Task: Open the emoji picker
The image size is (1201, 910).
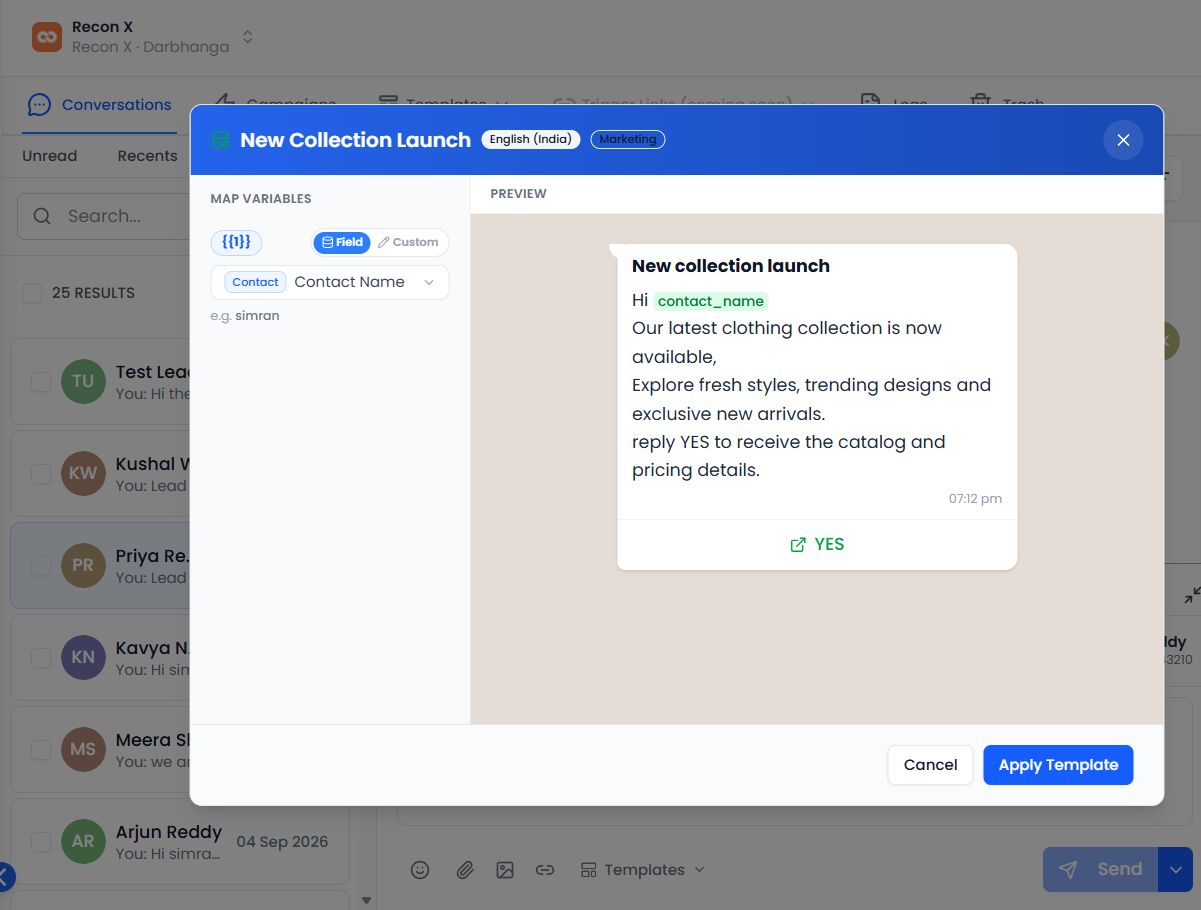Action: pos(420,870)
